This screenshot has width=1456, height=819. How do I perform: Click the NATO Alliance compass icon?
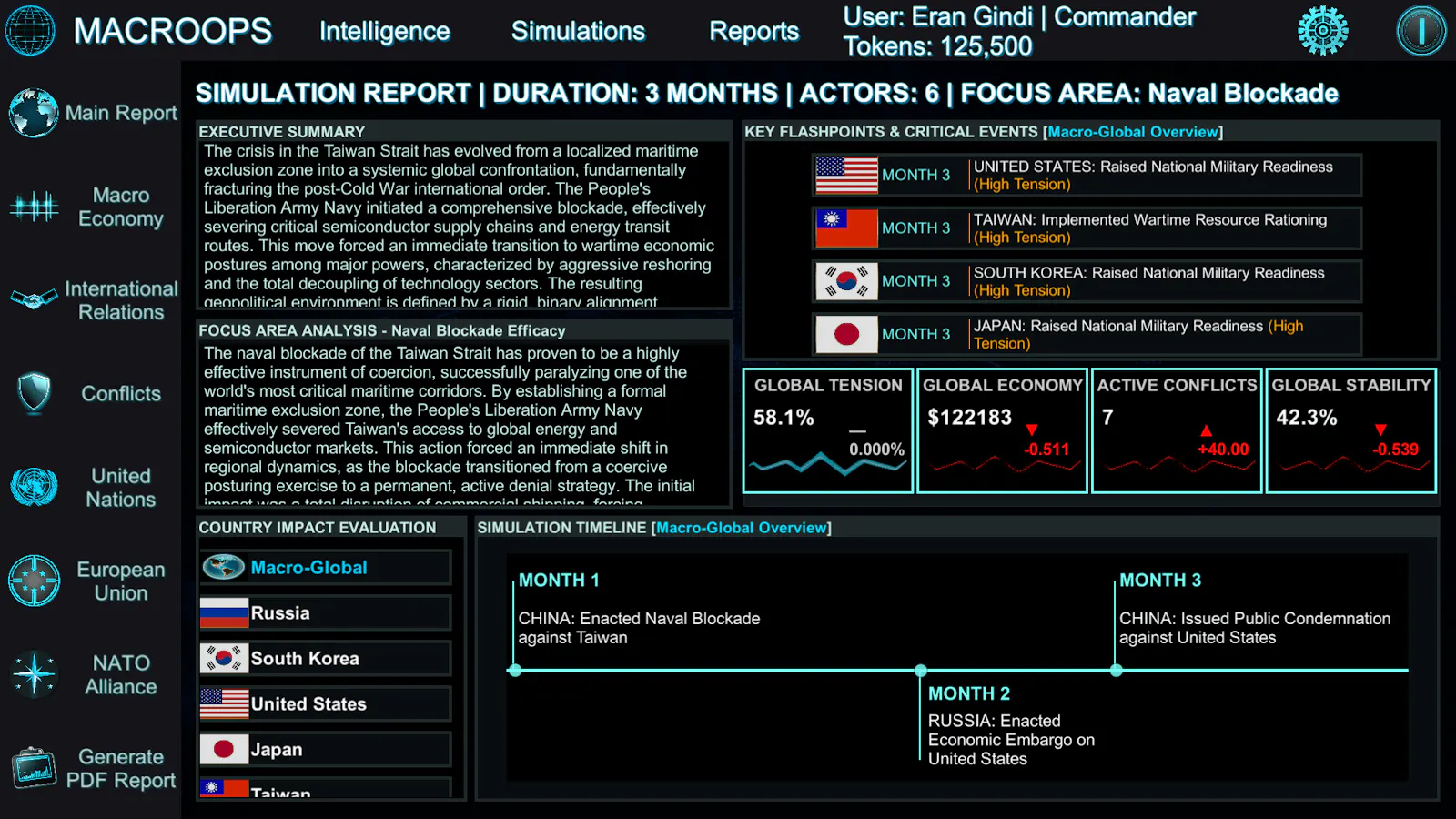pos(34,674)
